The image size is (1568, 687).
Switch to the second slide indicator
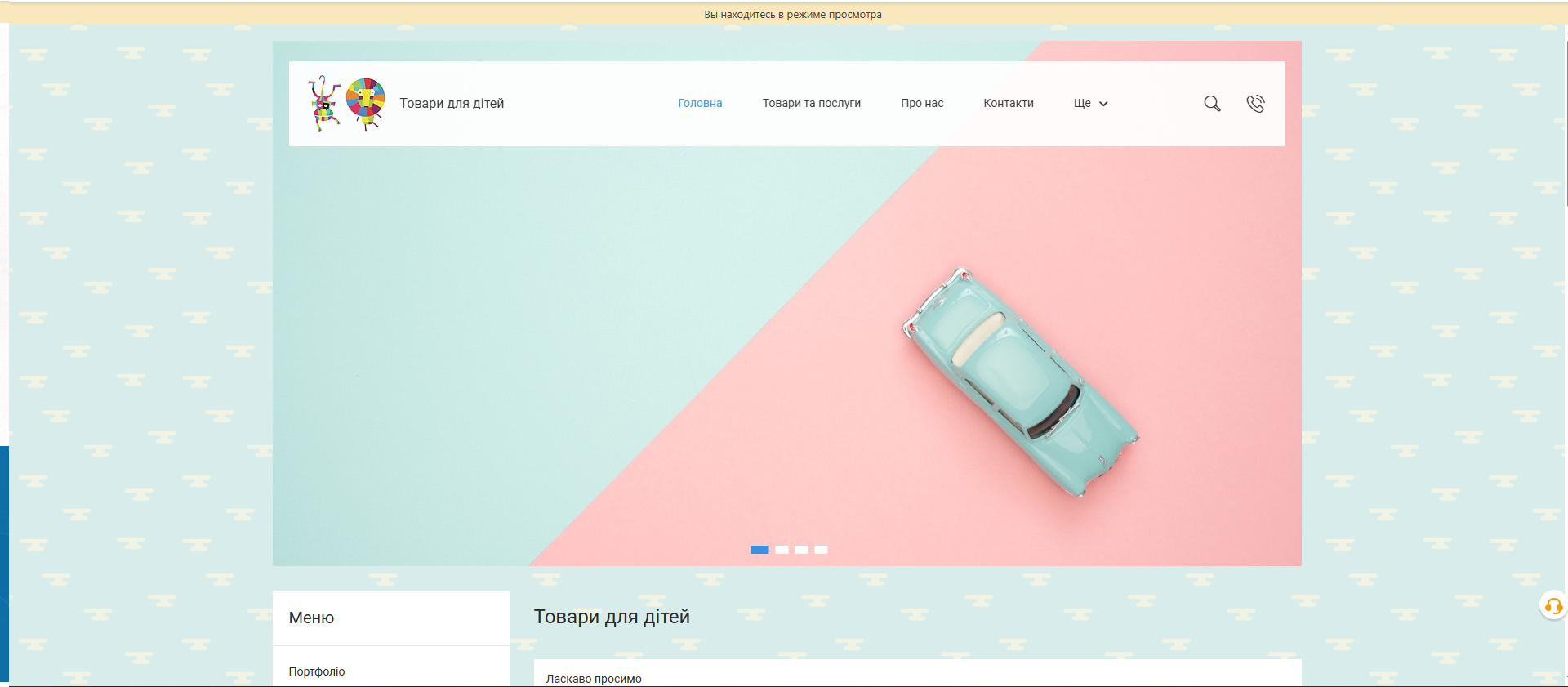point(782,550)
